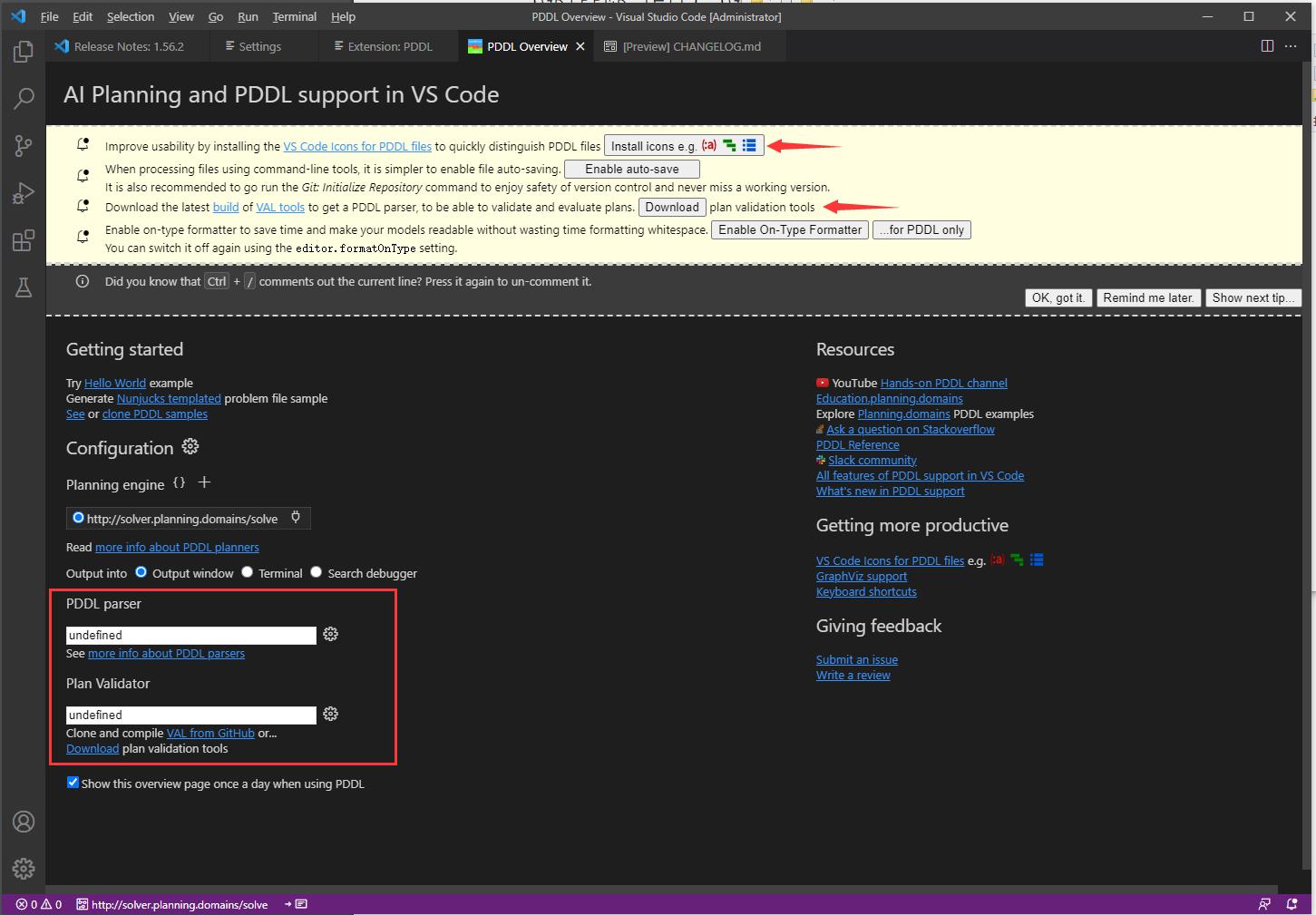
Task: Open the Source Control view
Action: [x=24, y=146]
